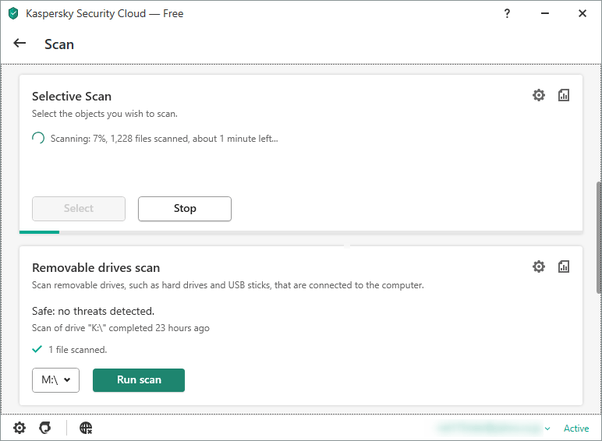
Task: Open application settings gear in status bar
Action: (20, 428)
